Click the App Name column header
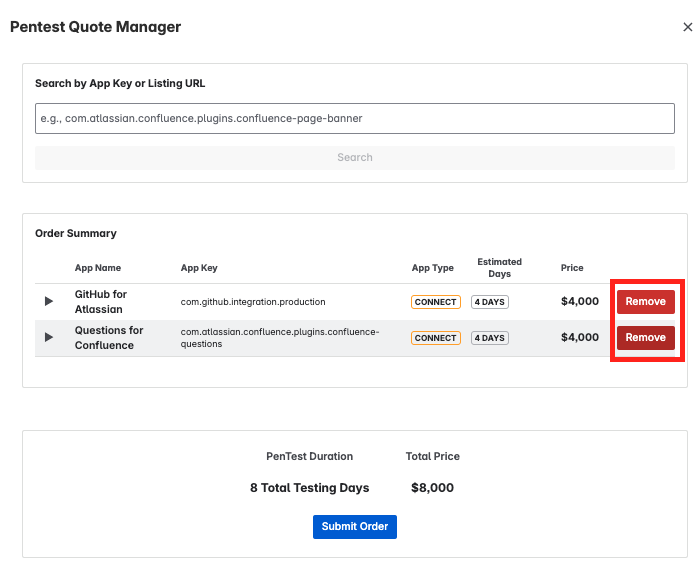The height and width of the screenshot is (578, 700). coord(98,268)
